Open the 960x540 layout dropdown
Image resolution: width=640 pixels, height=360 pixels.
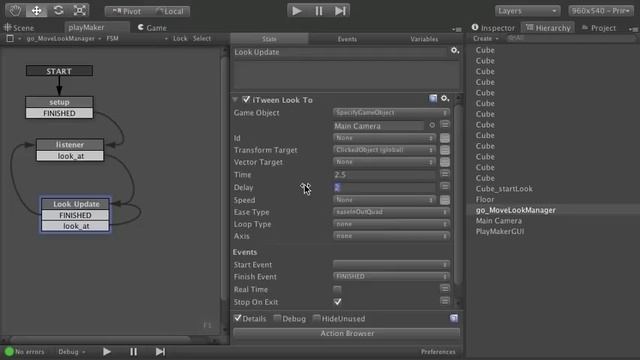(x=601, y=11)
